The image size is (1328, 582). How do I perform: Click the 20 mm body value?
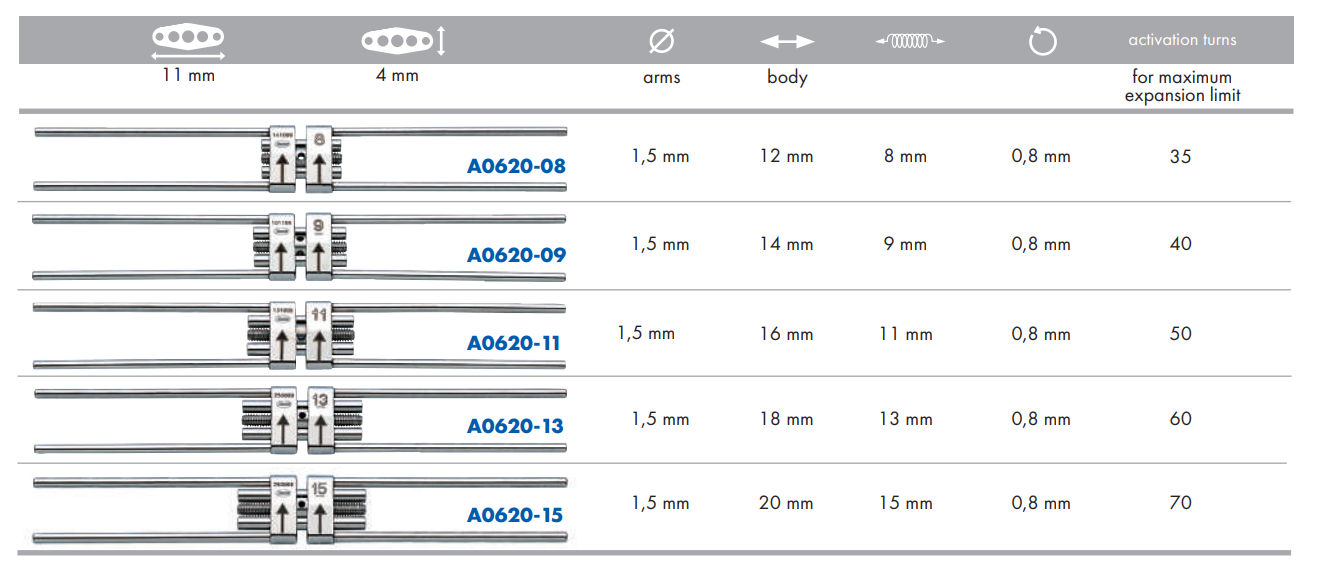(x=786, y=502)
